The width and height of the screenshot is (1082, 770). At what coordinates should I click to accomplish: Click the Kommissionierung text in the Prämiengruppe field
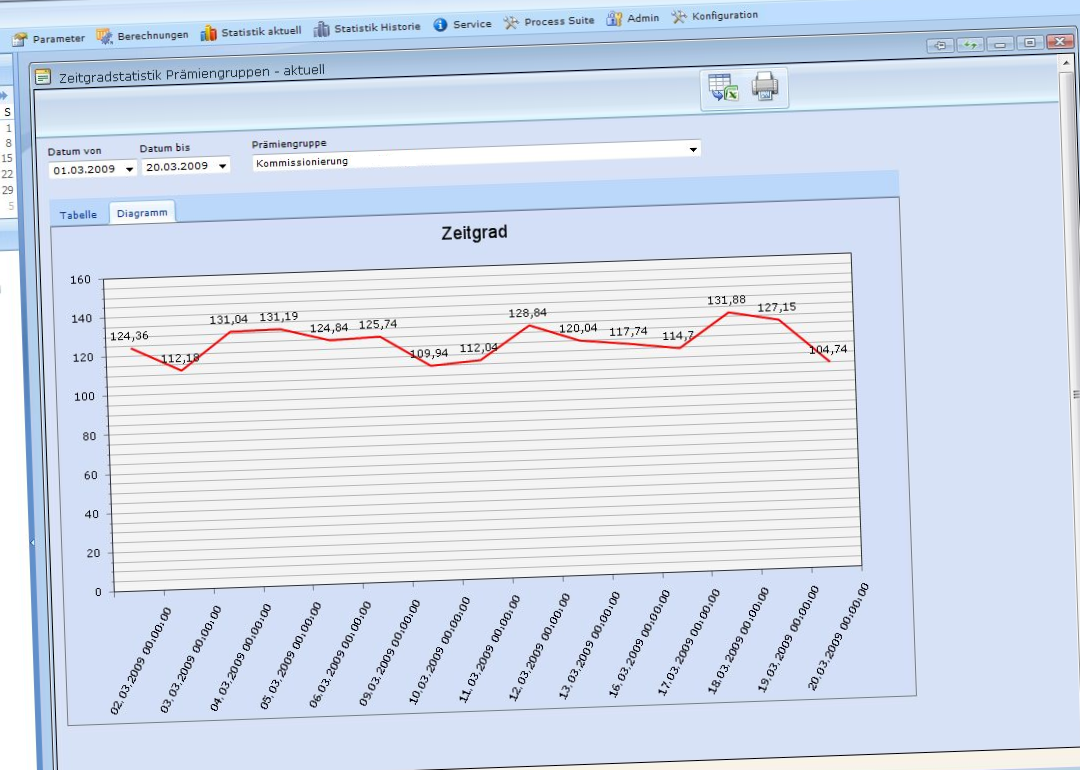click(x=302, y=161)
